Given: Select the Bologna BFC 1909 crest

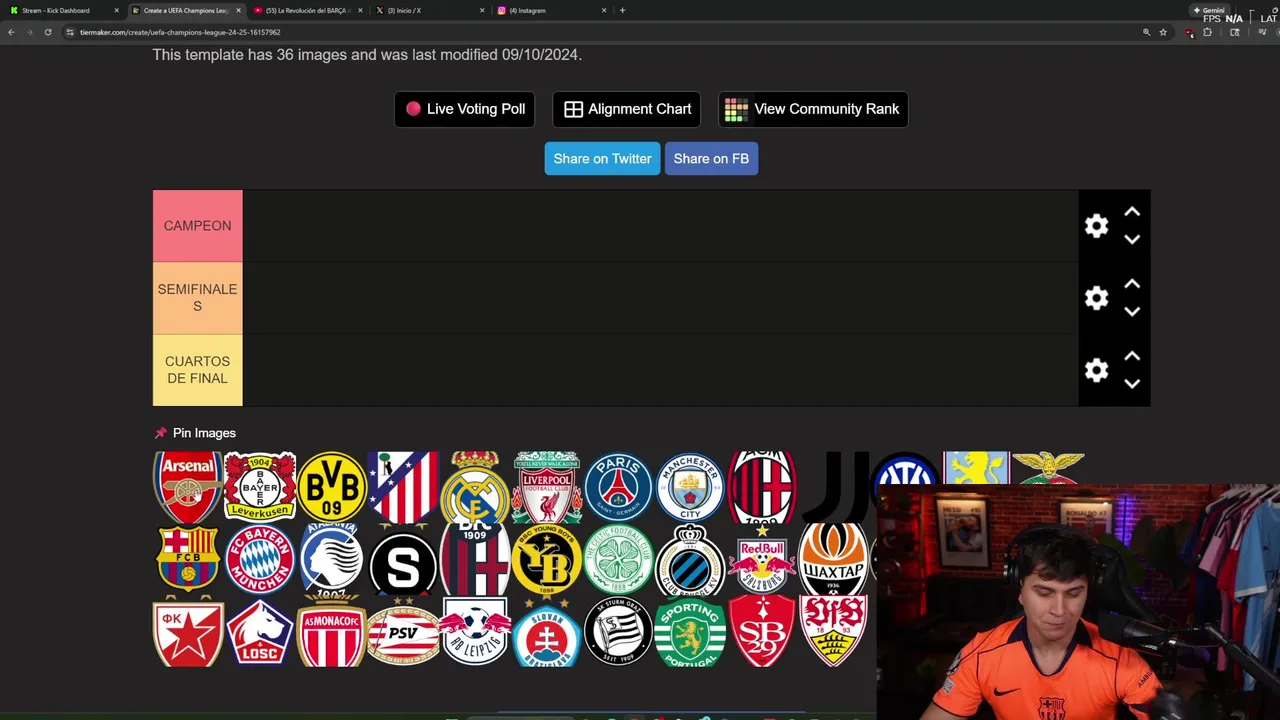Looking at the screenshot, I should tap(475, 559).
